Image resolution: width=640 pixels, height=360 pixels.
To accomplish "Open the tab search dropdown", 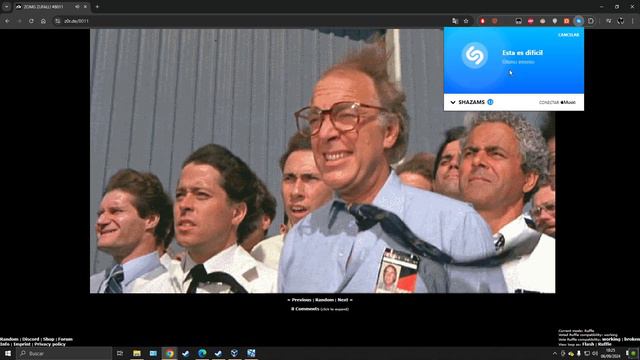I will (x=7, y=7).
